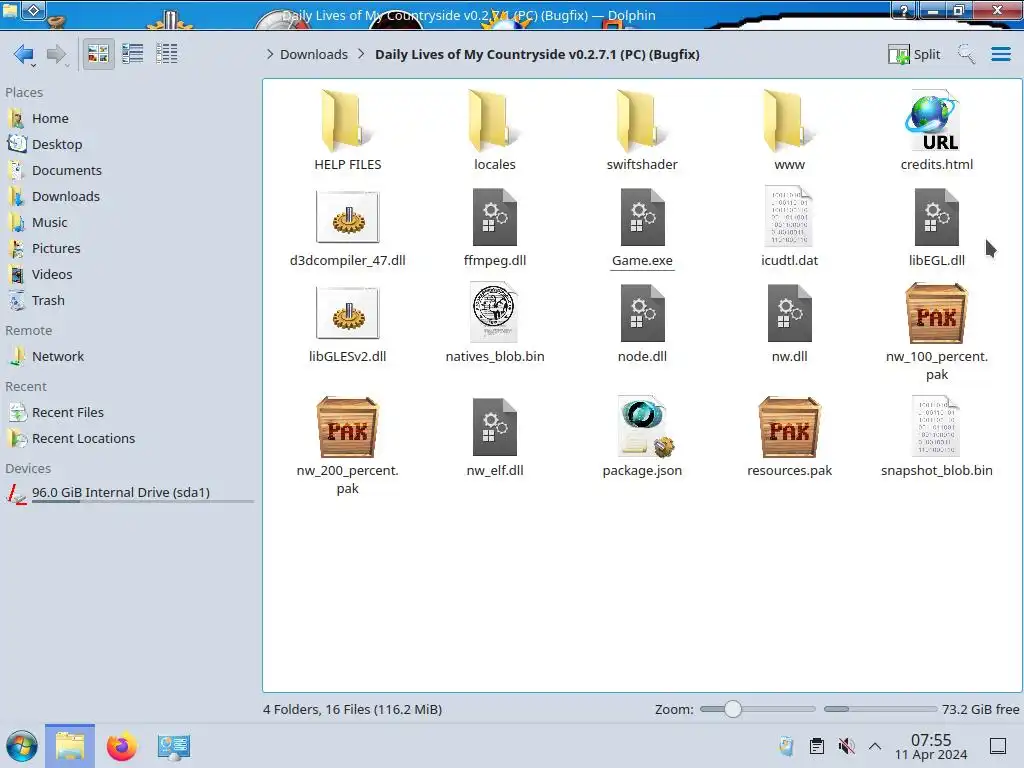Switch to Icons view mode

coord(98,54)
